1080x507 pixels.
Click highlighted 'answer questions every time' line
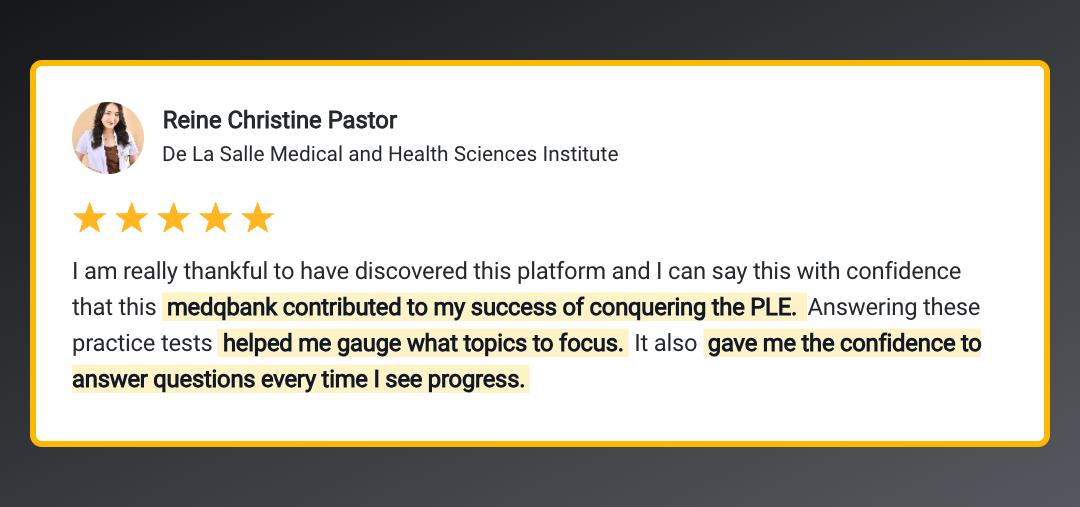[300, 379]
